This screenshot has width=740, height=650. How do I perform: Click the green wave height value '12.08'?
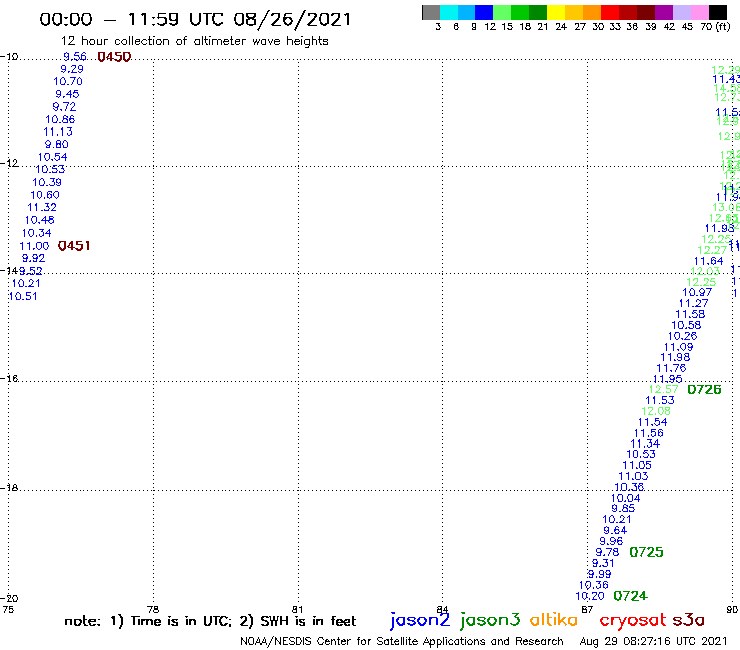tap(656, 411)
